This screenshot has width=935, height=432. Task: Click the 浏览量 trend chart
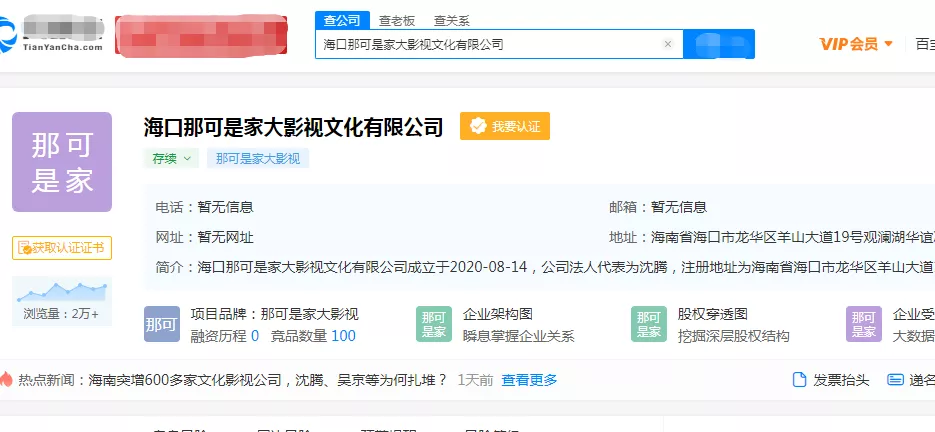(62, 291)
